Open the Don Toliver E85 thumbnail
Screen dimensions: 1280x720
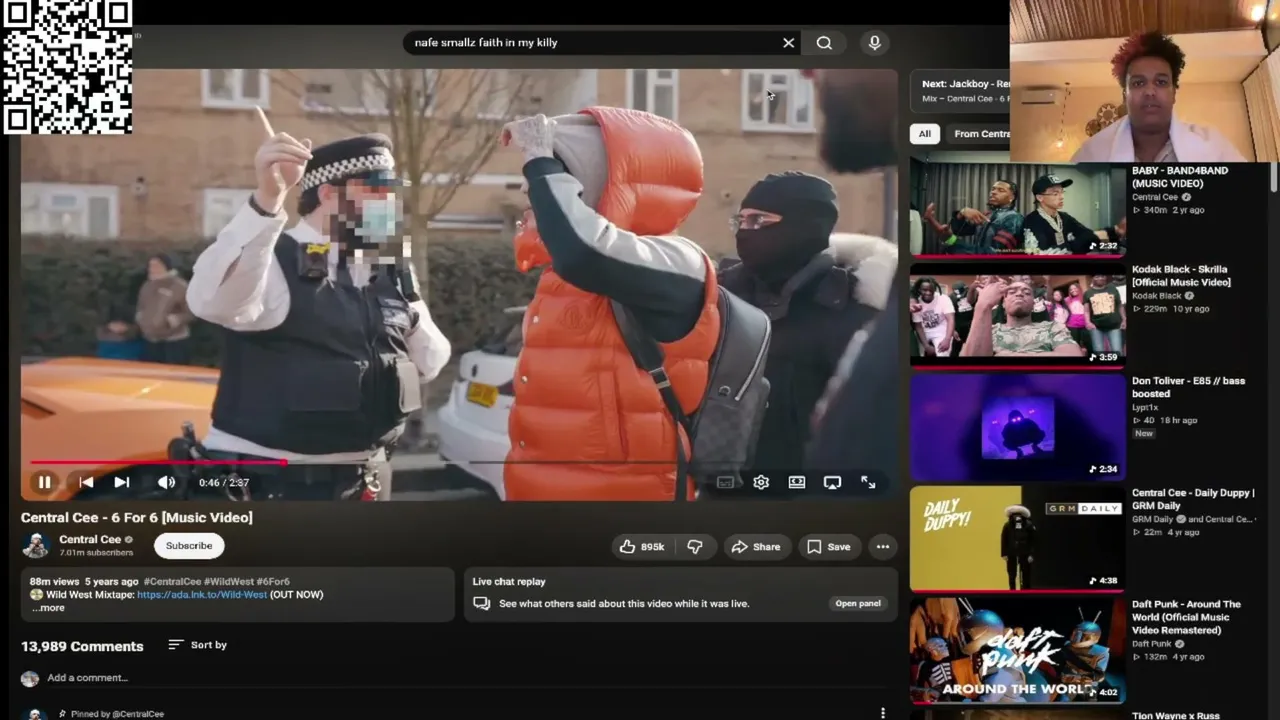click(1017, 428)
